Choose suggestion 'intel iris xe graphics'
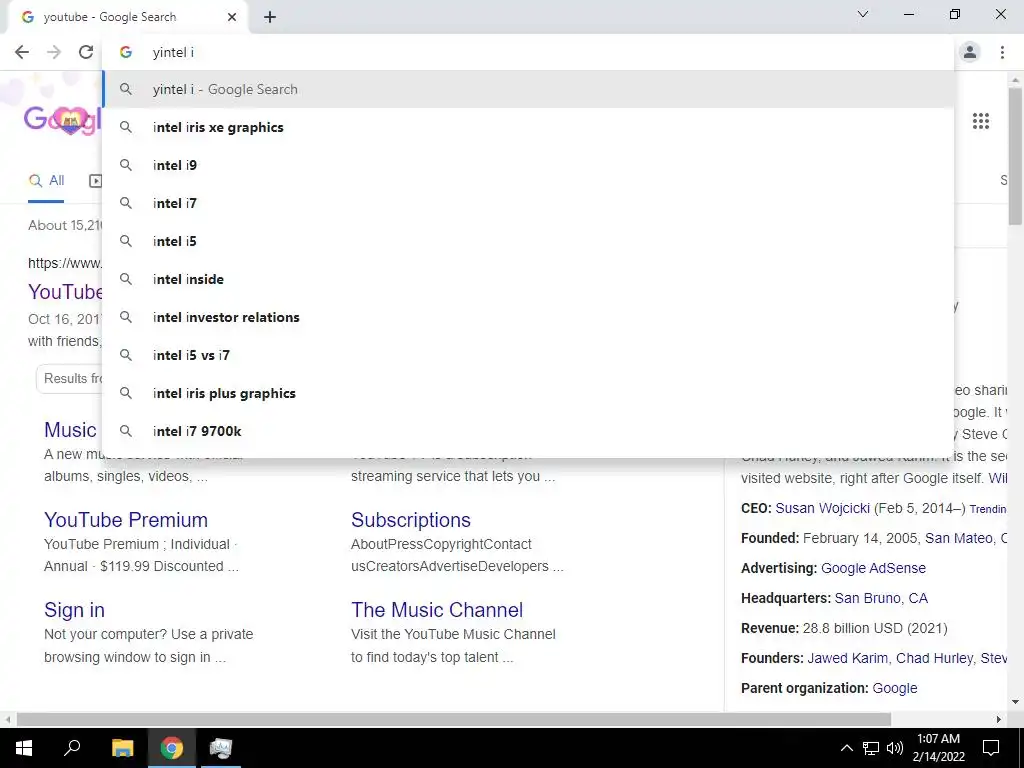 click(528, 127)
